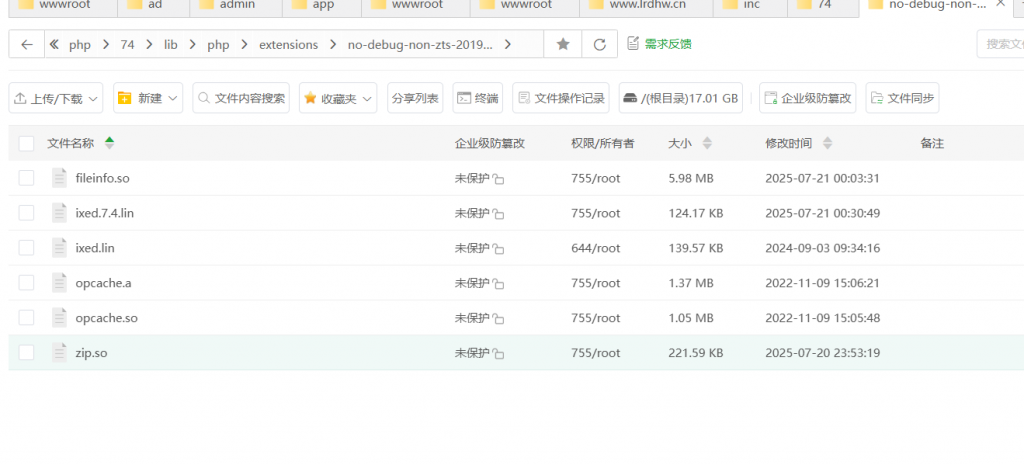The width and height of the screenshot is (1024, 465).
Task: Sort by 大小 column arrows
Action: click(707, 143)
